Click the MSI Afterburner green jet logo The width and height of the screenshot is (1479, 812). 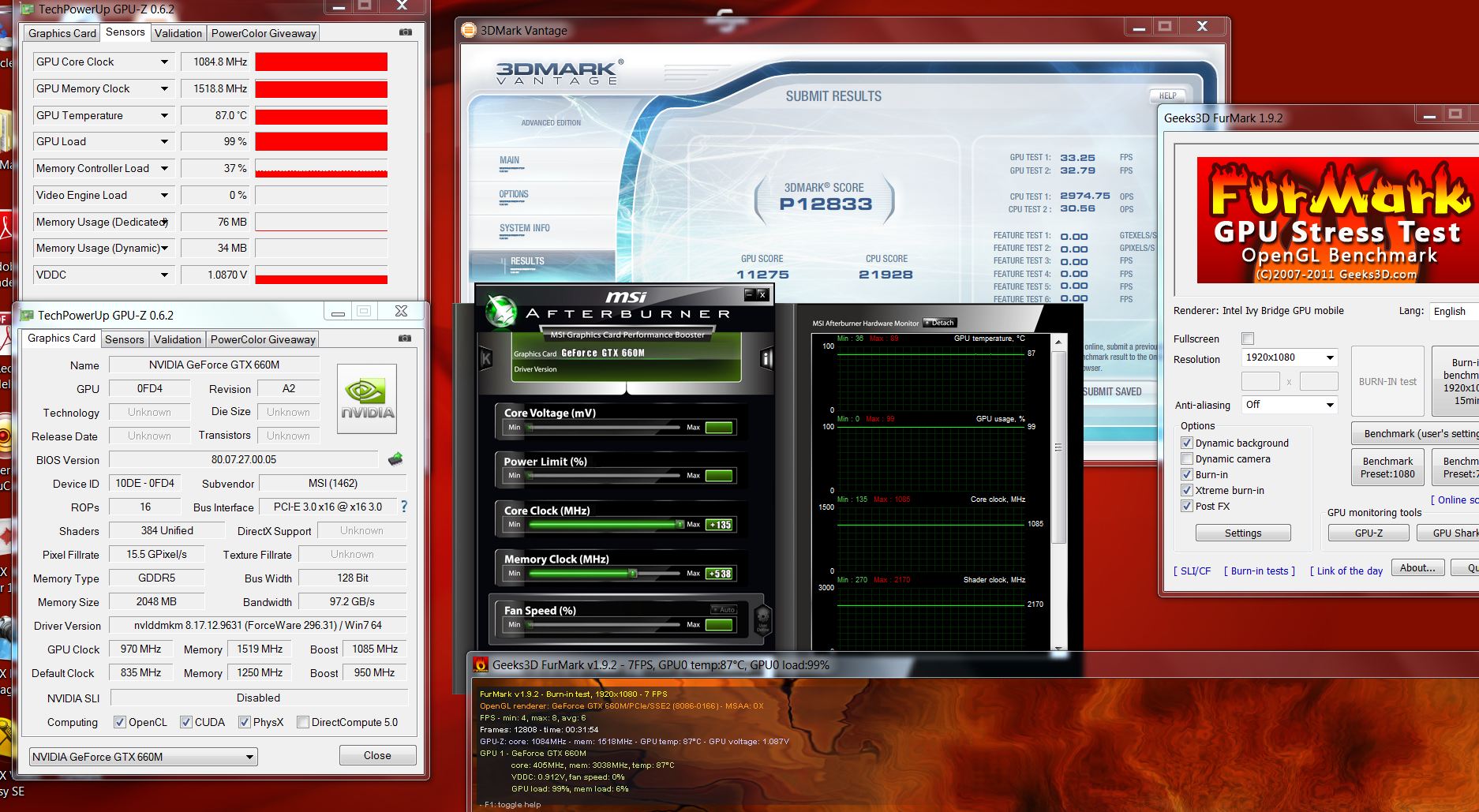point(500,311)
